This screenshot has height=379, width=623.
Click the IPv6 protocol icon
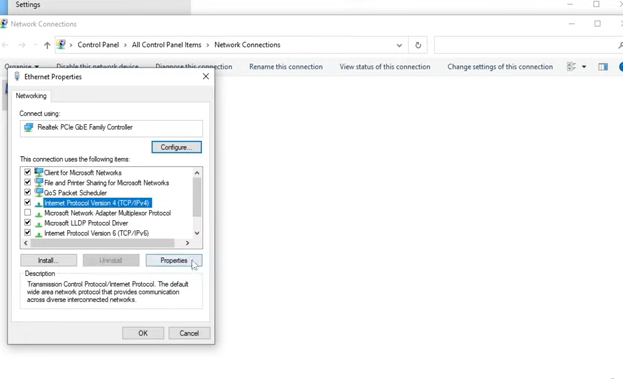point(39,234)
